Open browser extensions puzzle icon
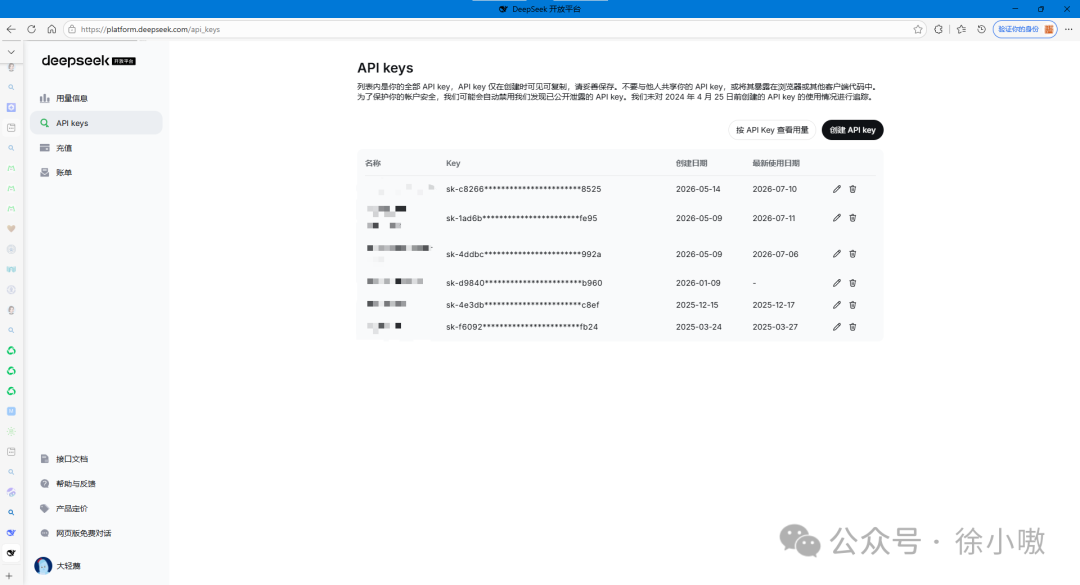This screenshot has height=585, width=1080. (x=938, y=29)
